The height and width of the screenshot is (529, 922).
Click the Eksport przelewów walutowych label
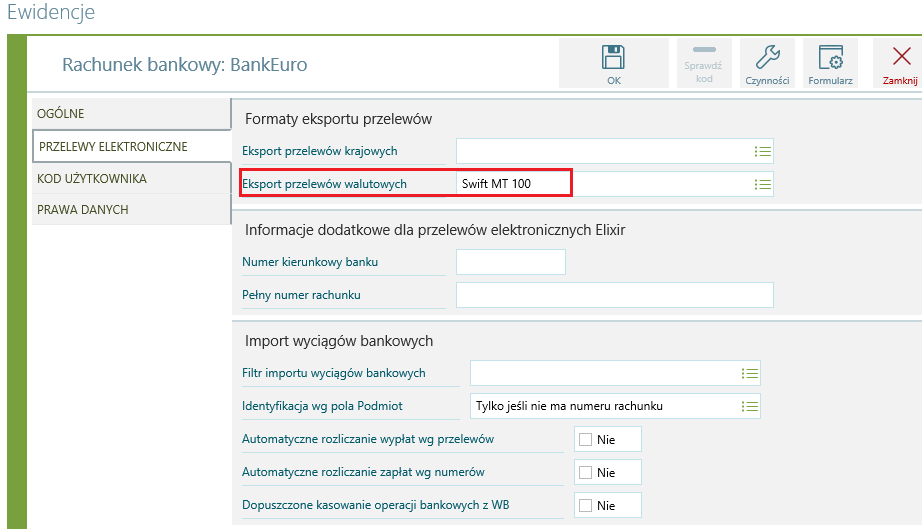coord(324,184)
